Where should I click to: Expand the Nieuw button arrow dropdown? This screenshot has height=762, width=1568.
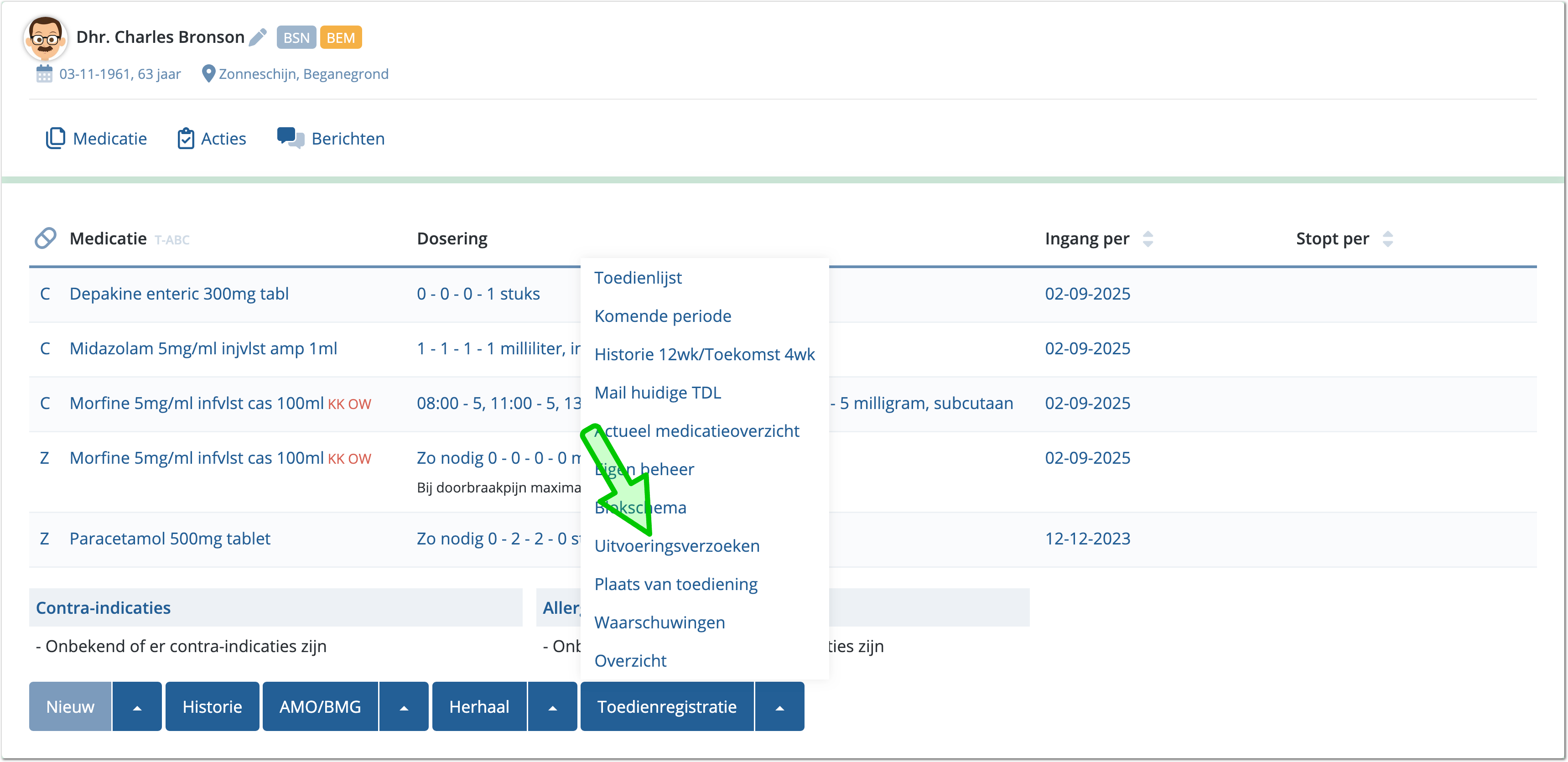(x=137, y=707)
